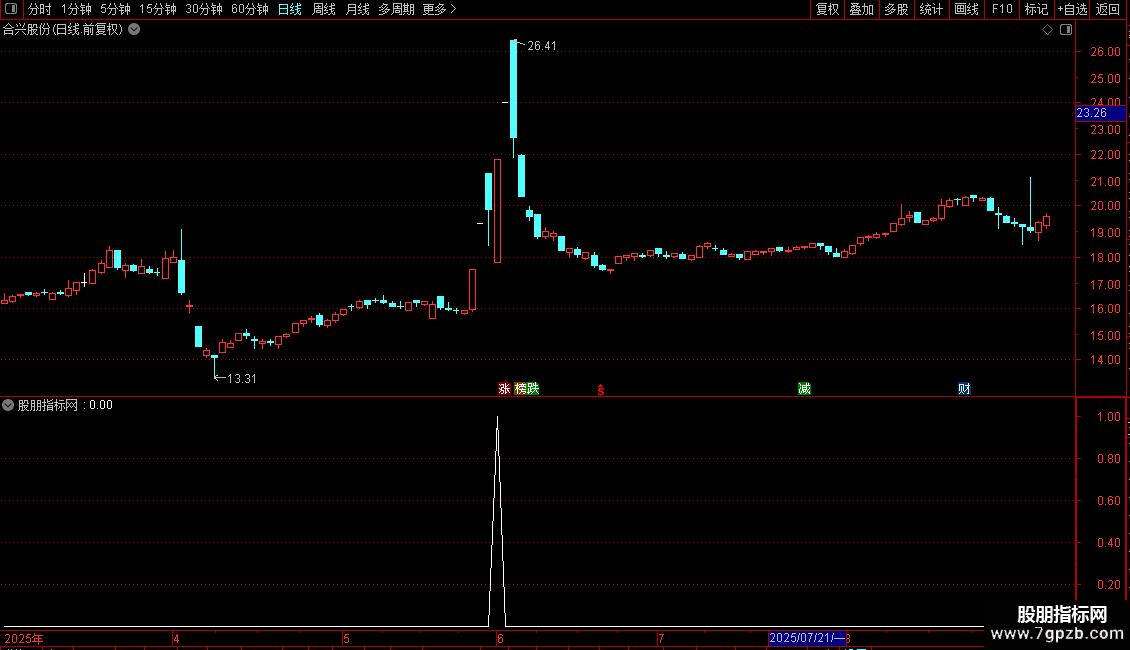Switch to 分时 intraday view
This screenshot has height=650, width=1130.
tap(39, 9)
